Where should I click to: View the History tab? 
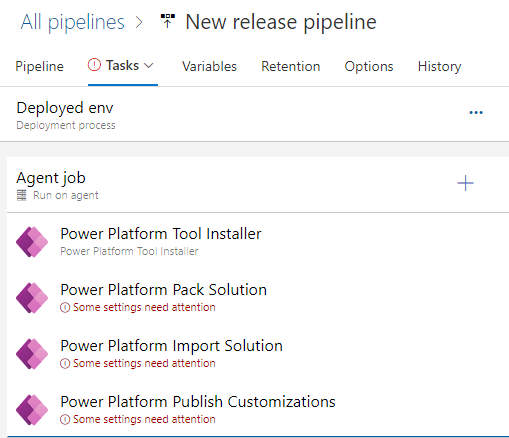(440, 66)
